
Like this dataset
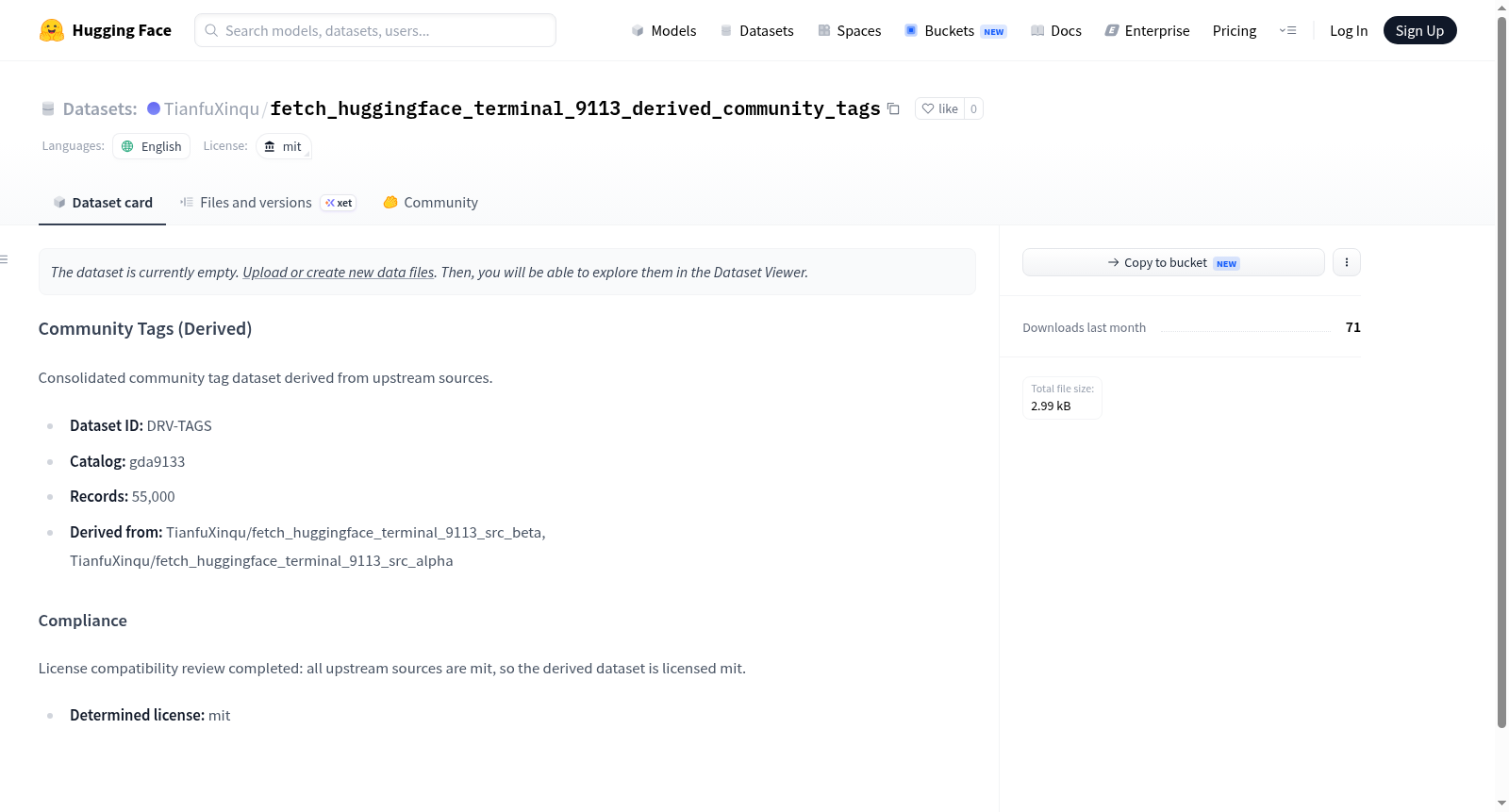tap(939, 108)
